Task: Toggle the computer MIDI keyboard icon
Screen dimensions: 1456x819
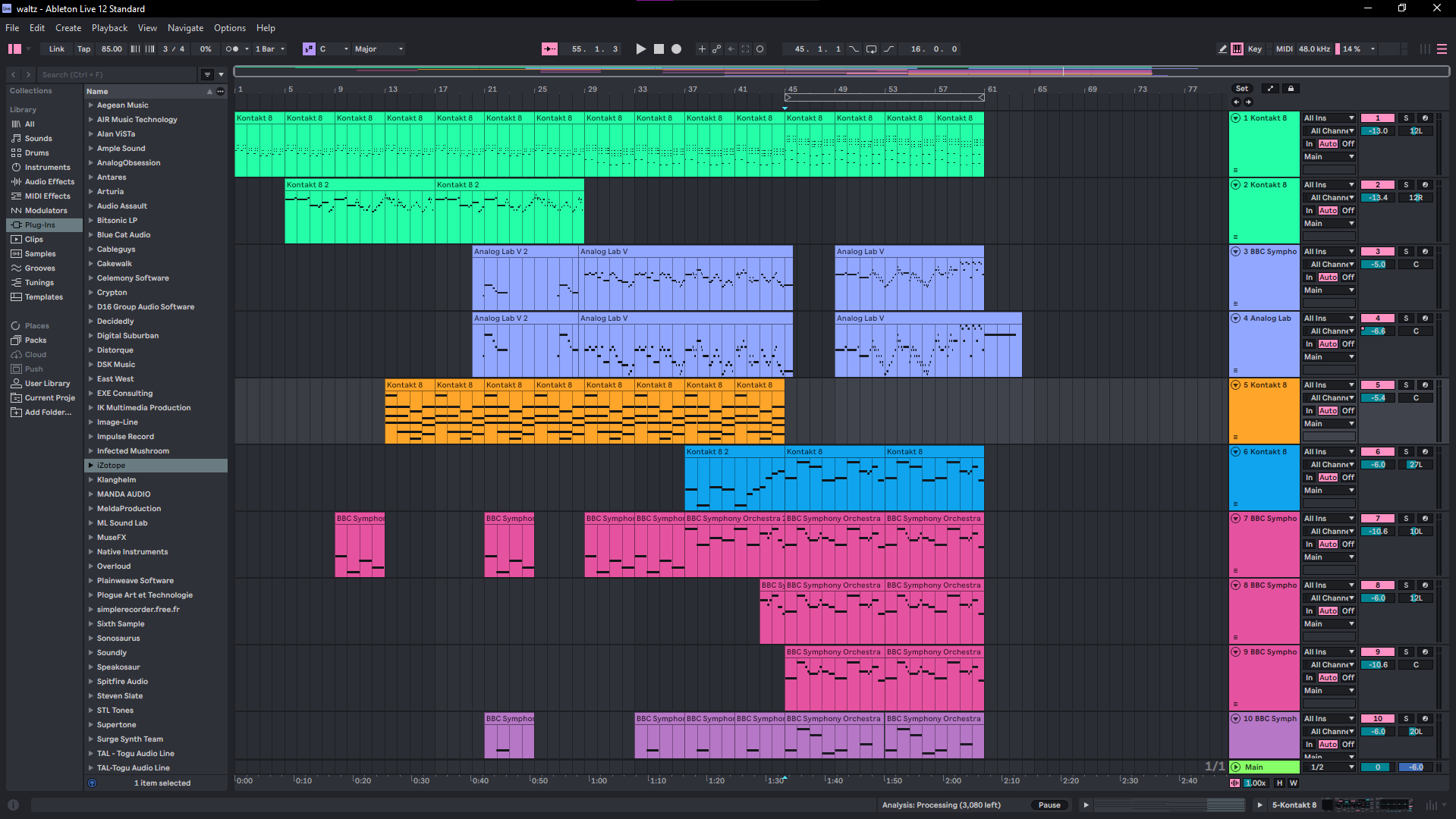Action: click(1237, 49)
